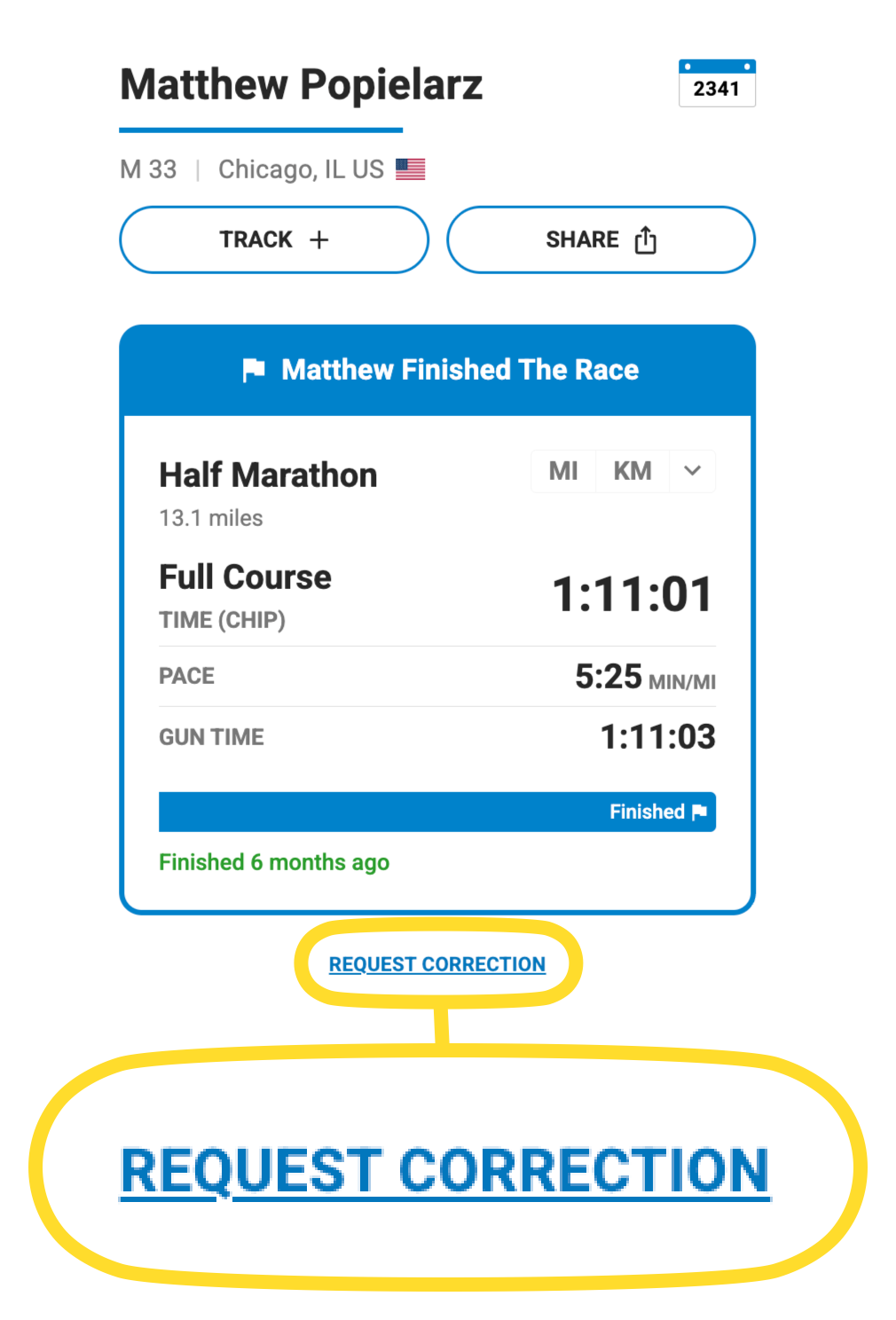Click the flag icon in Finished bar
Viewport: 896px width, 1320px height.
699,812
